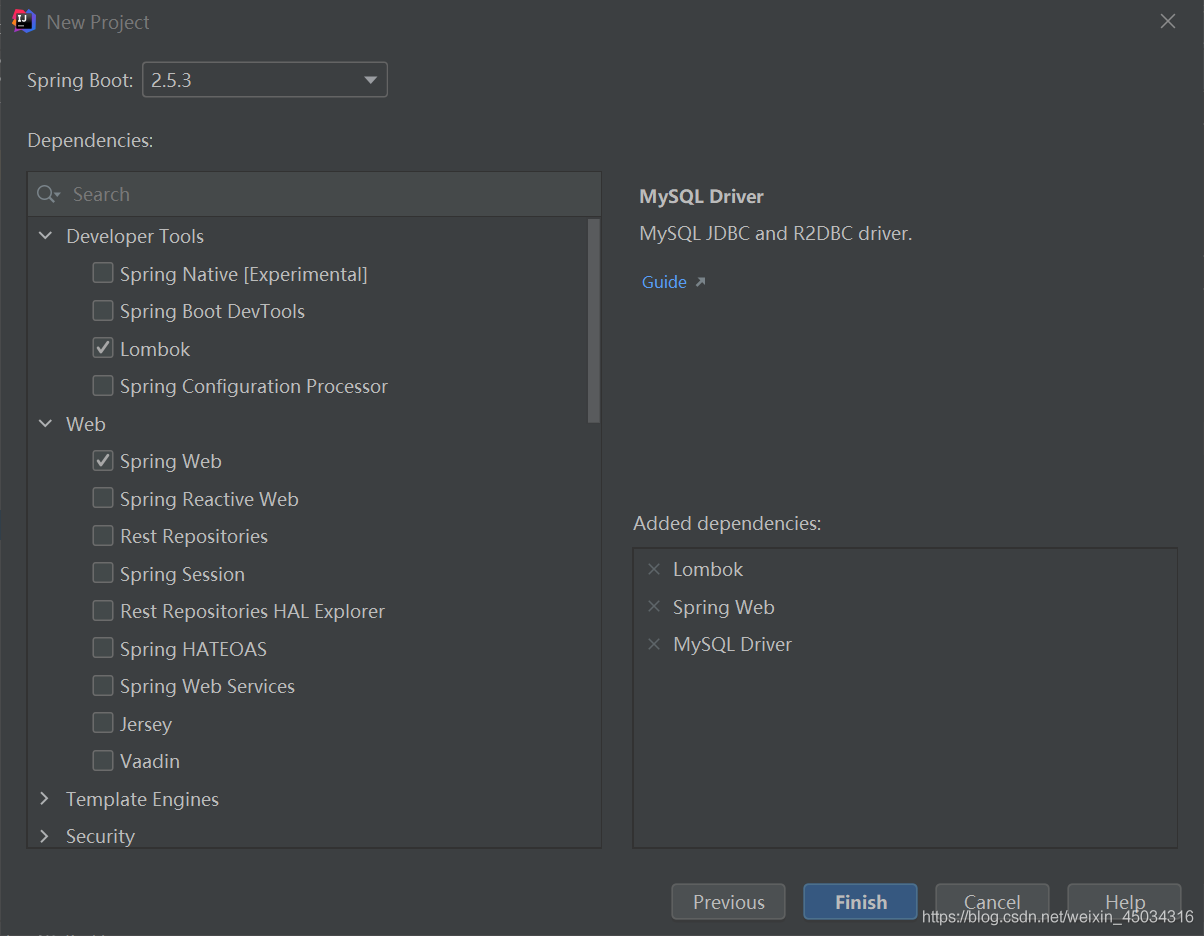
Task: Enable Spring Web Services checkbox
Action: click(103, 686)
